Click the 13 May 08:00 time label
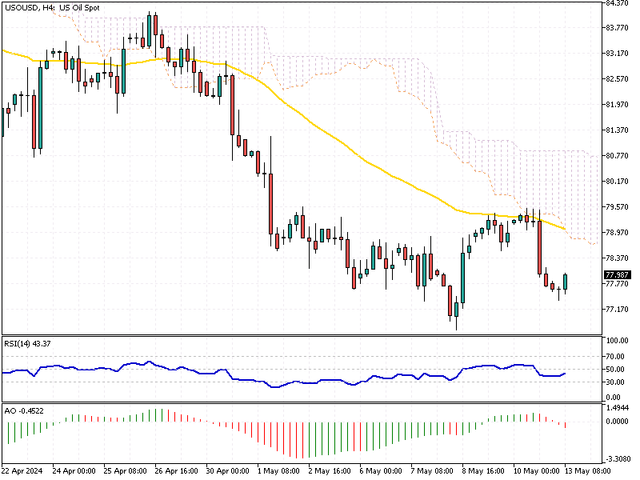 click(588, 471)
